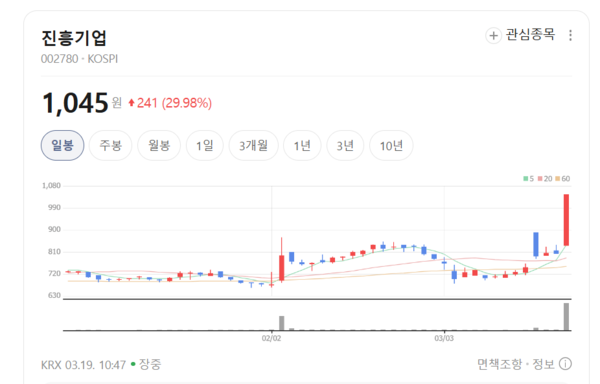600x384 pixels.
Task: Click the 1,045 current price
Action: tap(75, 103)
